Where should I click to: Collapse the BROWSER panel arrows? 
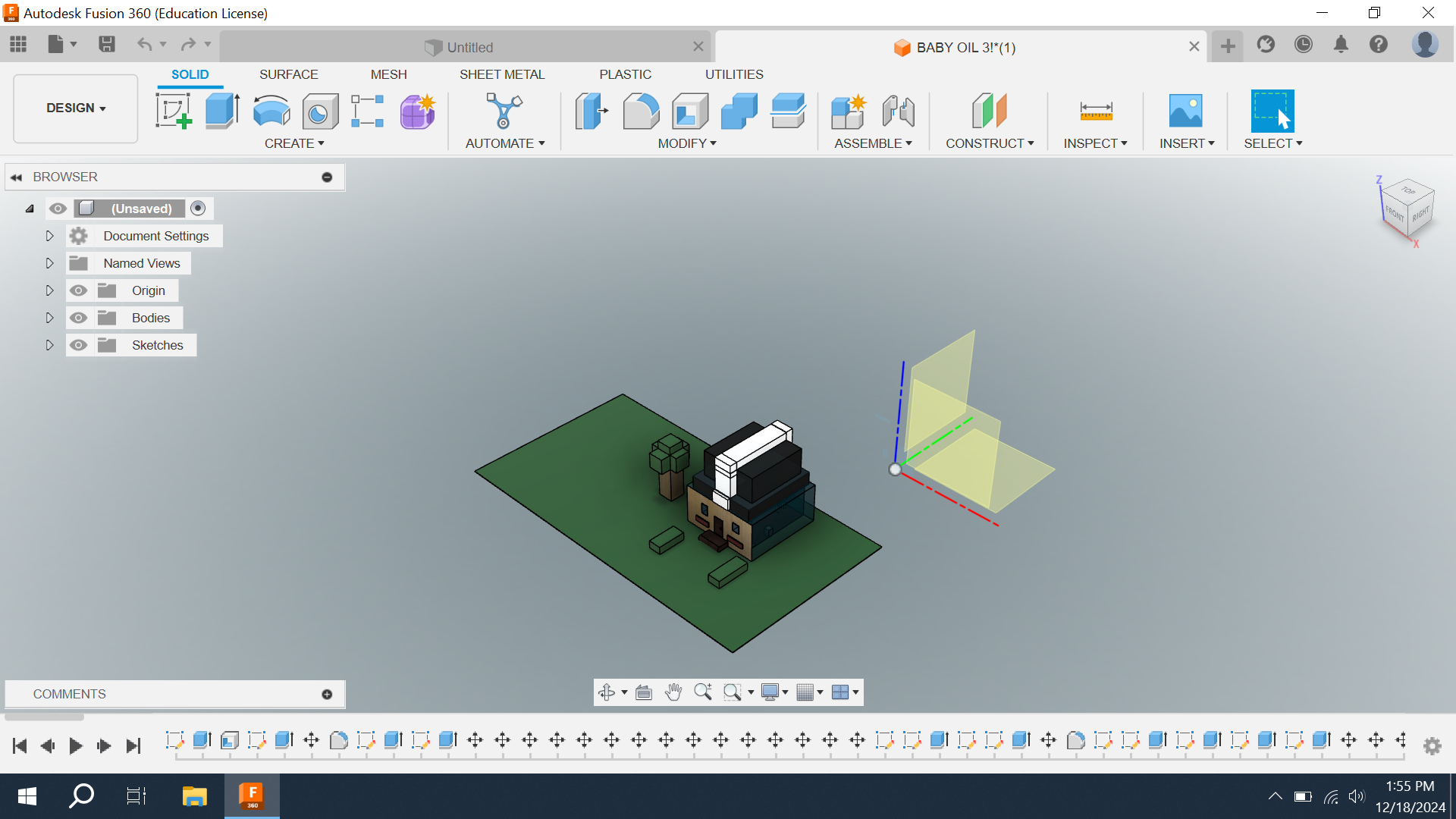[16, 177]
